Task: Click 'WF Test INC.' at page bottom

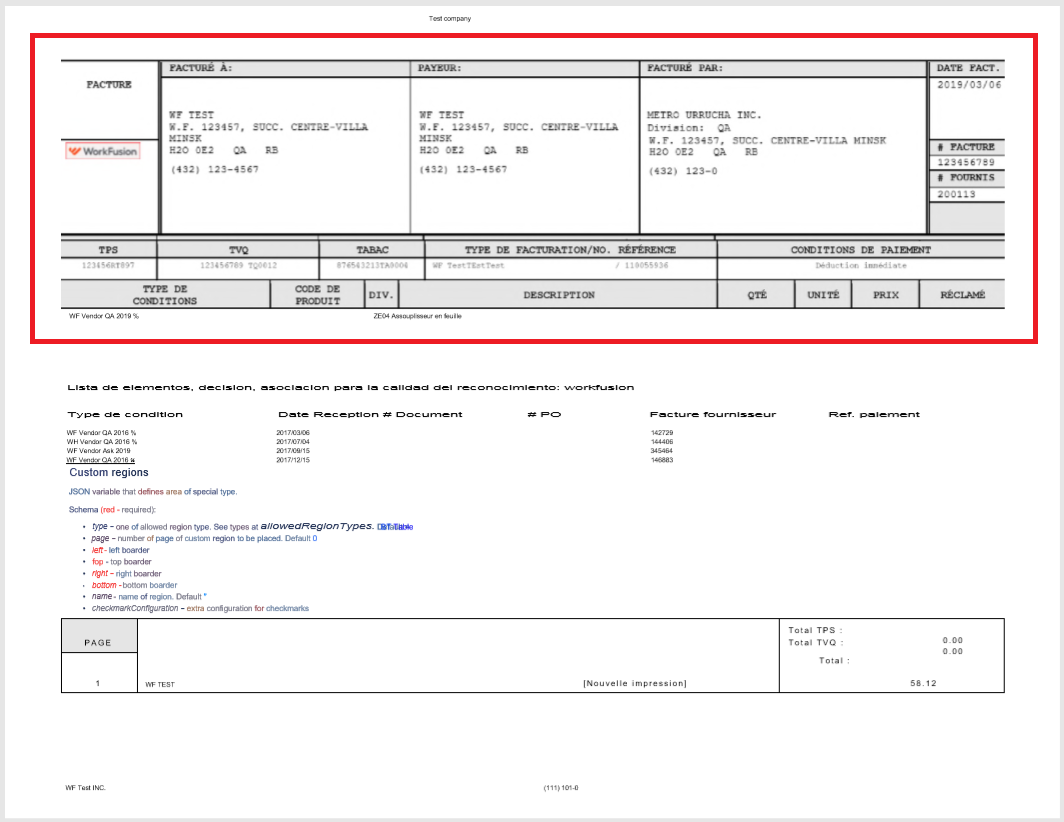Action: [x=86, y=788]
